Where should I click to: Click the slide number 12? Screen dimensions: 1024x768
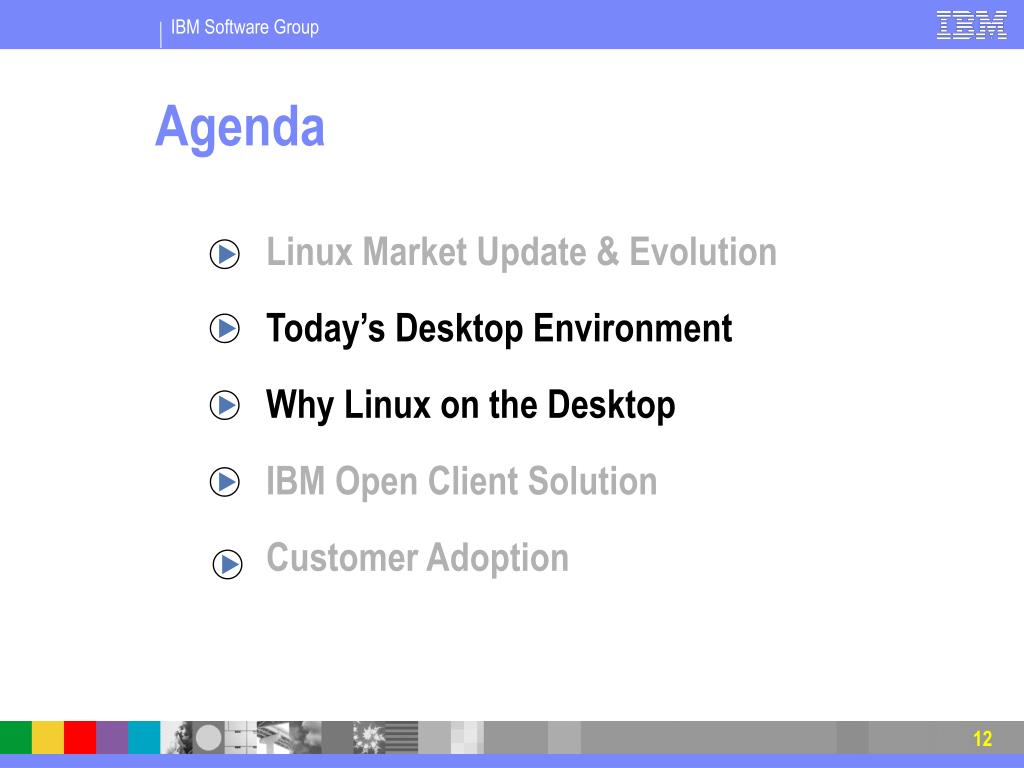(982, 739)
